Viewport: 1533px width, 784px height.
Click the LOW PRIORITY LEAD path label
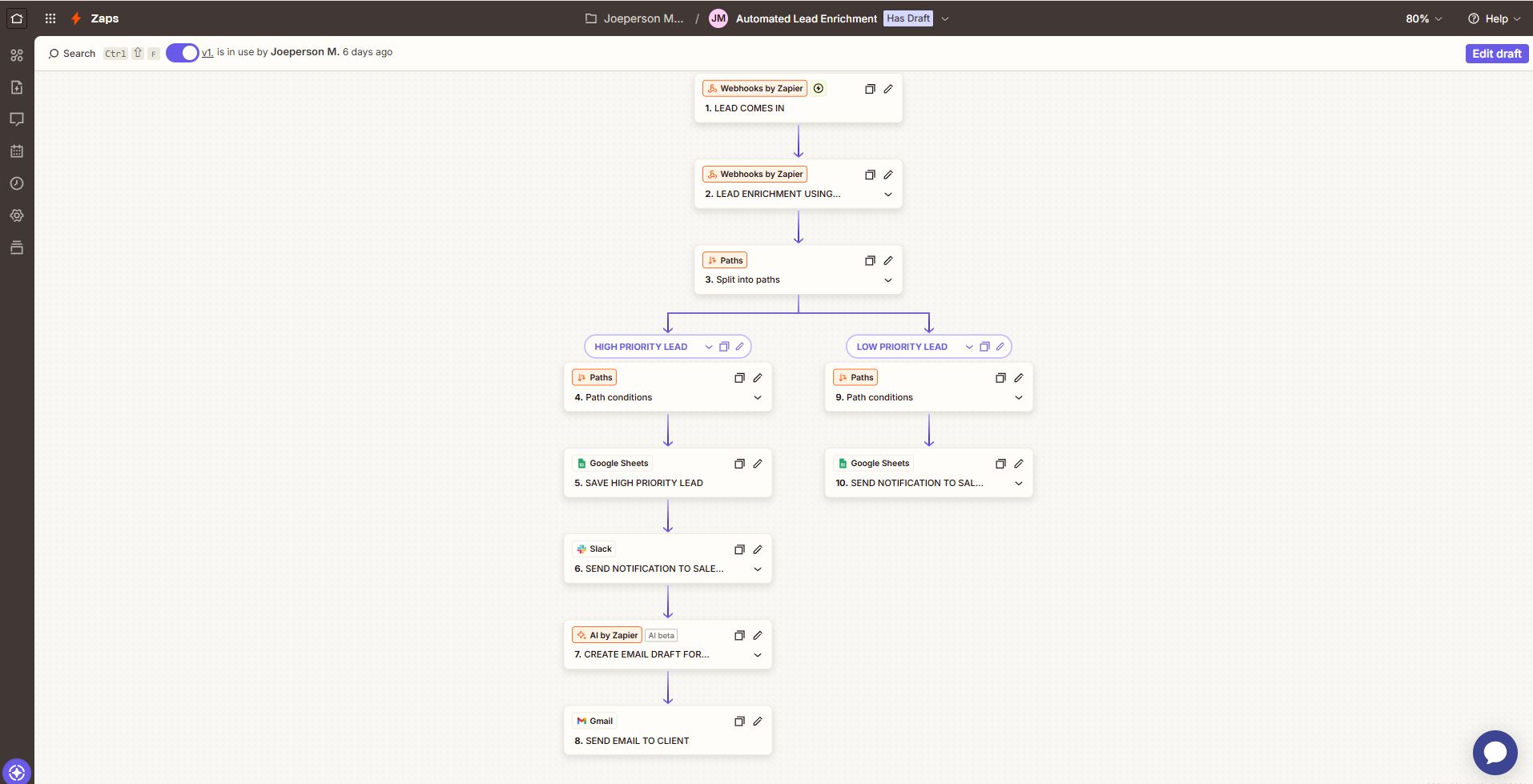902,347
